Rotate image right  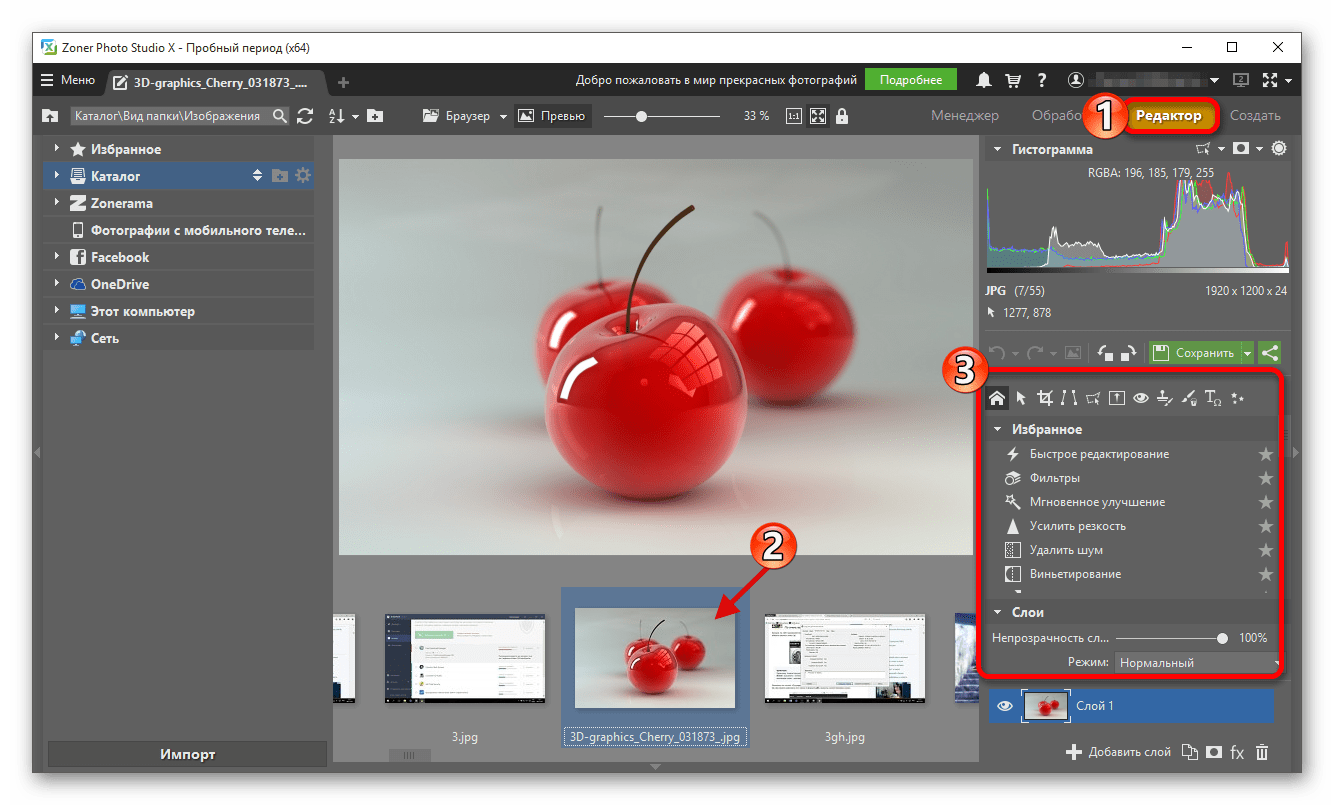1128,352
